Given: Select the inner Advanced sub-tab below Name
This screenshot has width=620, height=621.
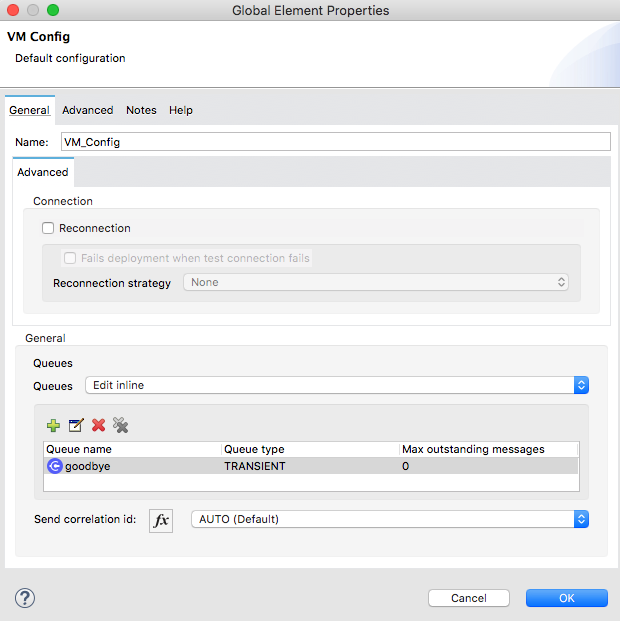Looking at the screenshot, I should tap(43, 172).
